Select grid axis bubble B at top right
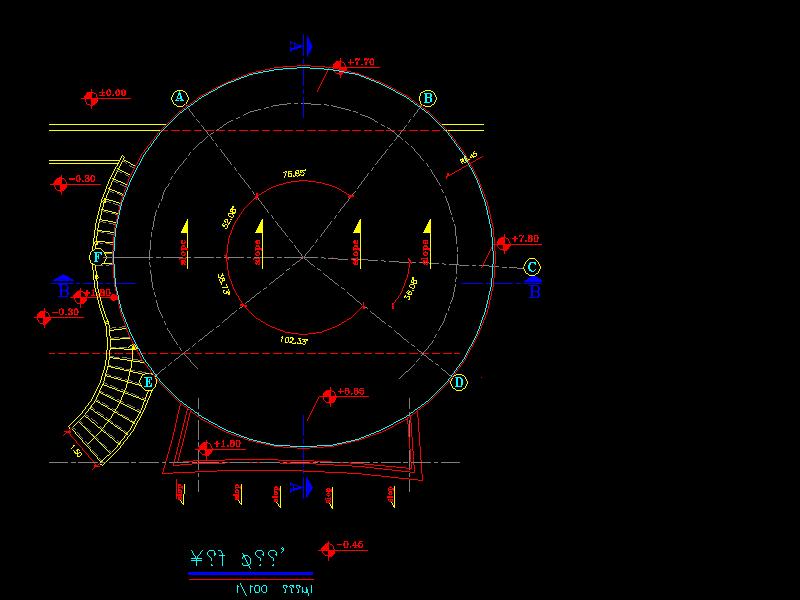Image resolution: width=800 pixels, height=600 pixels. 427,98
